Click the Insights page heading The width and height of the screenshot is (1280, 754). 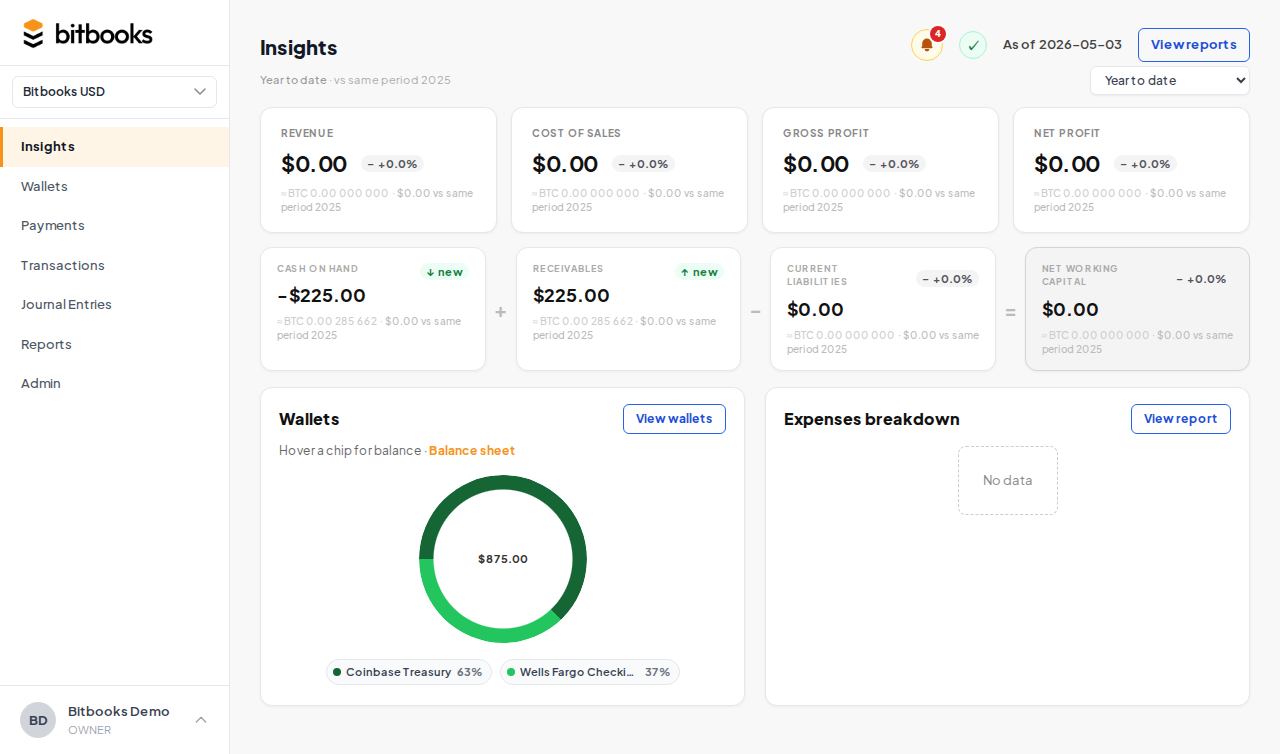pyautogui.click(x=298, y=48)
